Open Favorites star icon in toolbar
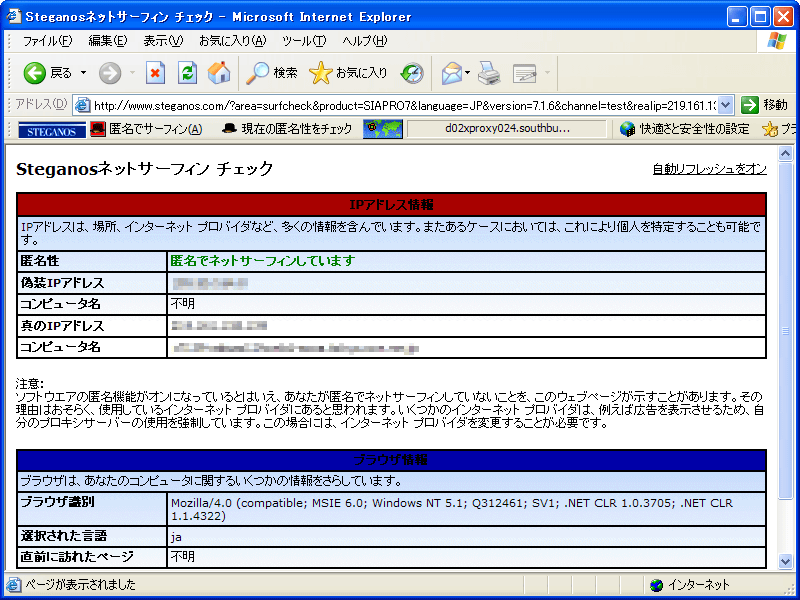The width and height of the screenshot is (800, 600). click(x=320, y=73)
